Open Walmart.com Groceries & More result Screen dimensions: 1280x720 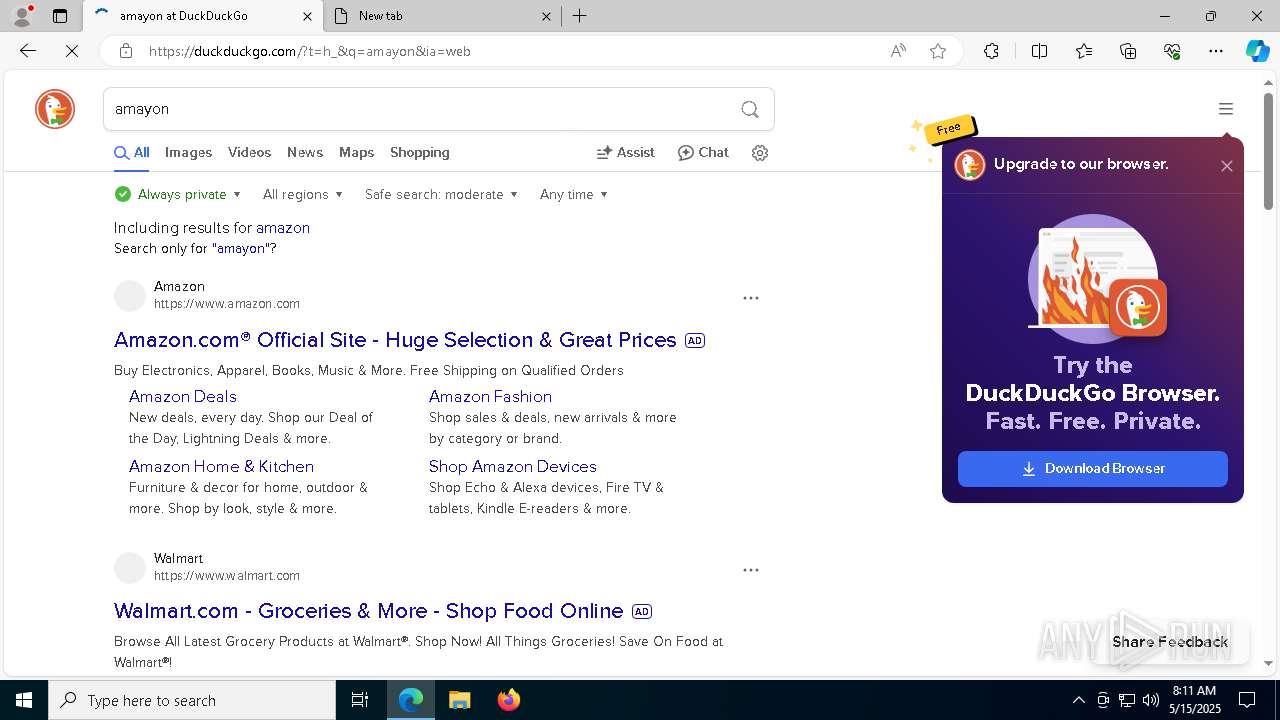(x=369, y=611)
